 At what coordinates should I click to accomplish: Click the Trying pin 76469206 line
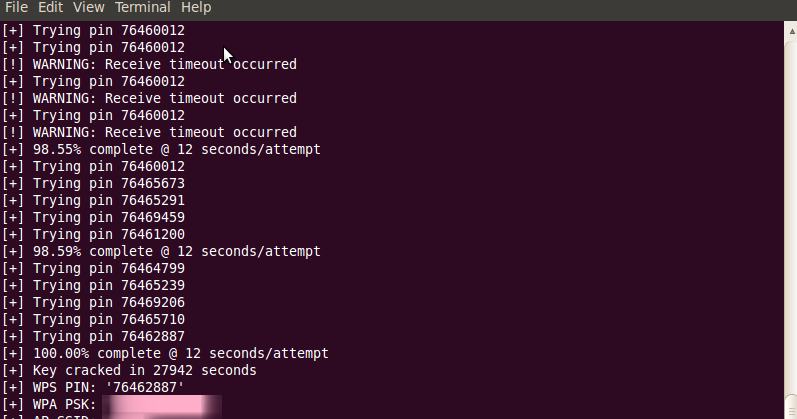(x=94, y=303)
